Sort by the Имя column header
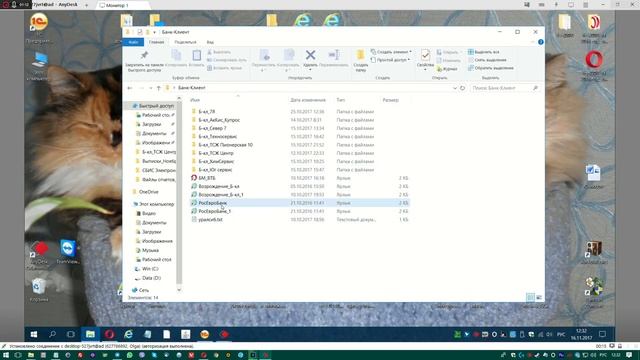This screenshot has width=640, height=360. coord(195,100)
